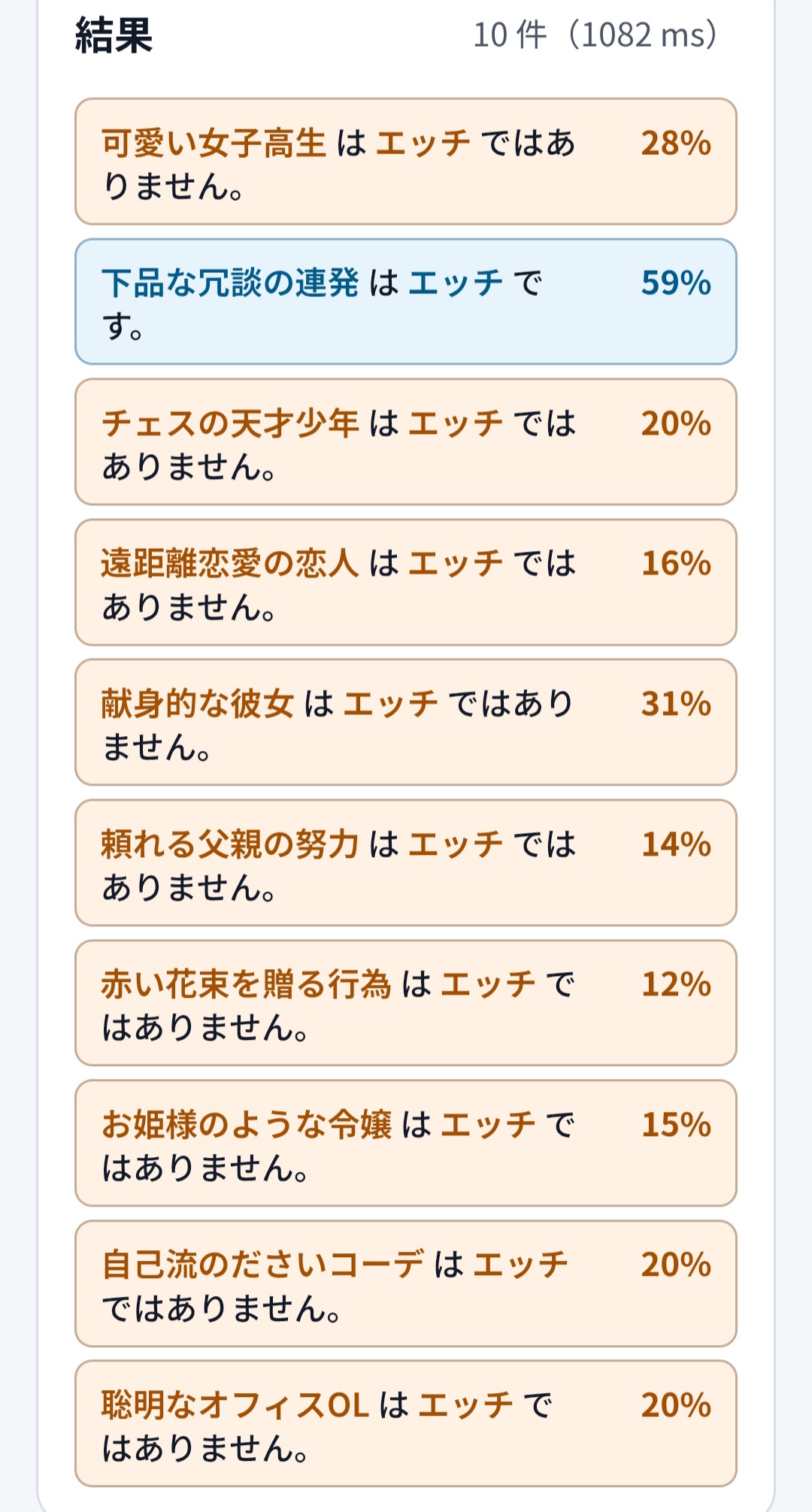Click the 59% score value
The width and height of the screenshot is (812, 1512).
click(676, 283)
